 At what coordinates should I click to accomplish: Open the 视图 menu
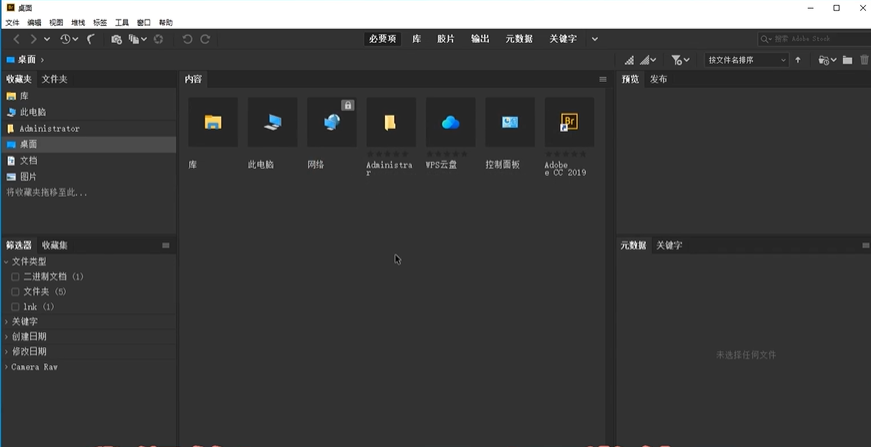click(x=56, y=22)
